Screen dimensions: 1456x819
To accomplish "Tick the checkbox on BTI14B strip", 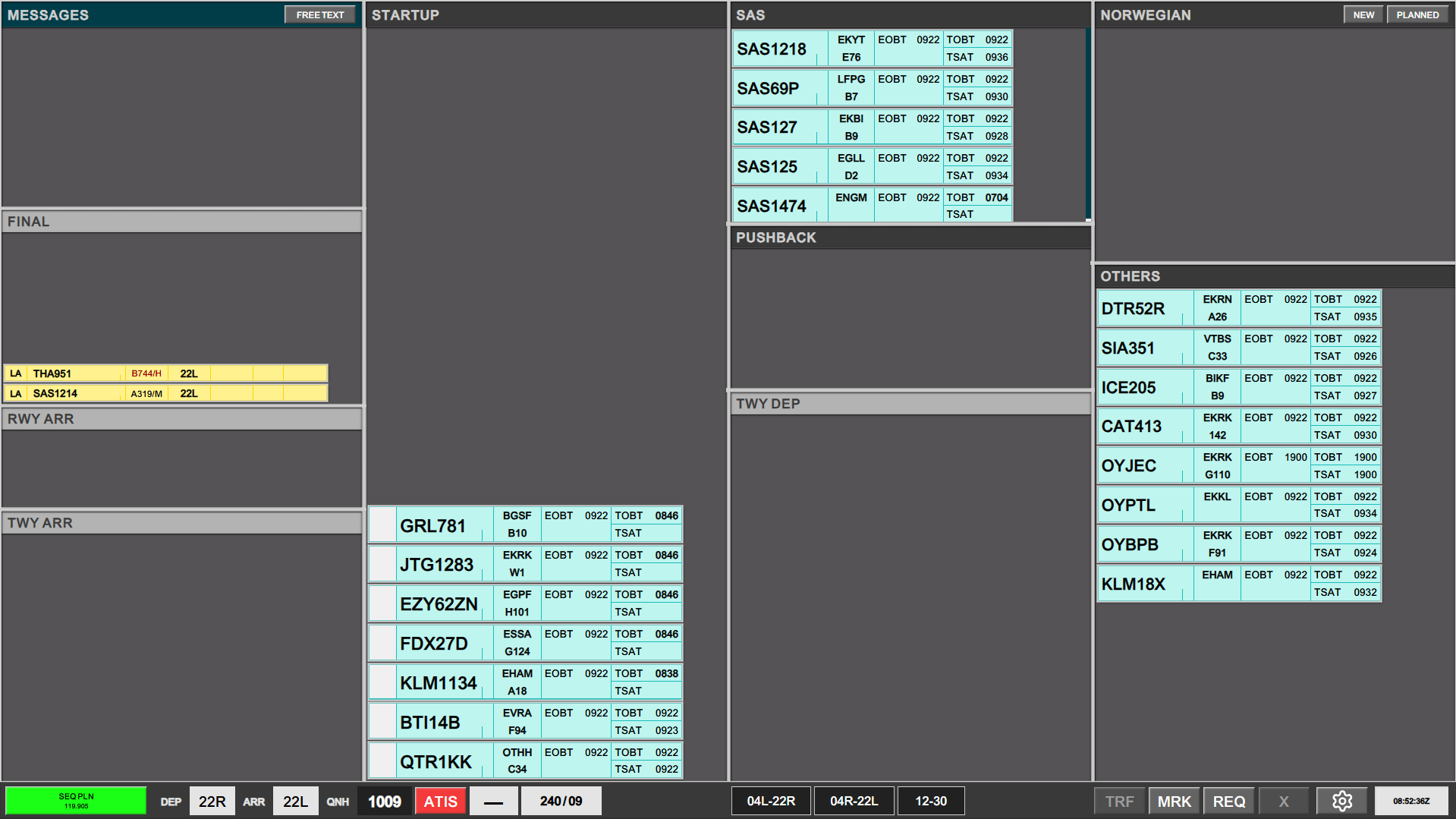I will coord(382,722).
